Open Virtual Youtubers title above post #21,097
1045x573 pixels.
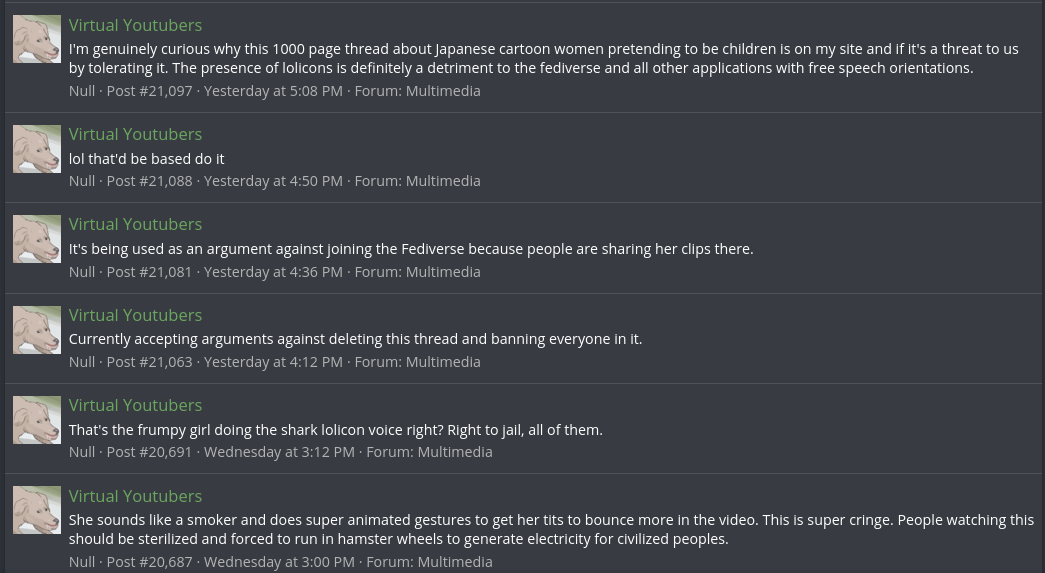(x=135, y=25)
